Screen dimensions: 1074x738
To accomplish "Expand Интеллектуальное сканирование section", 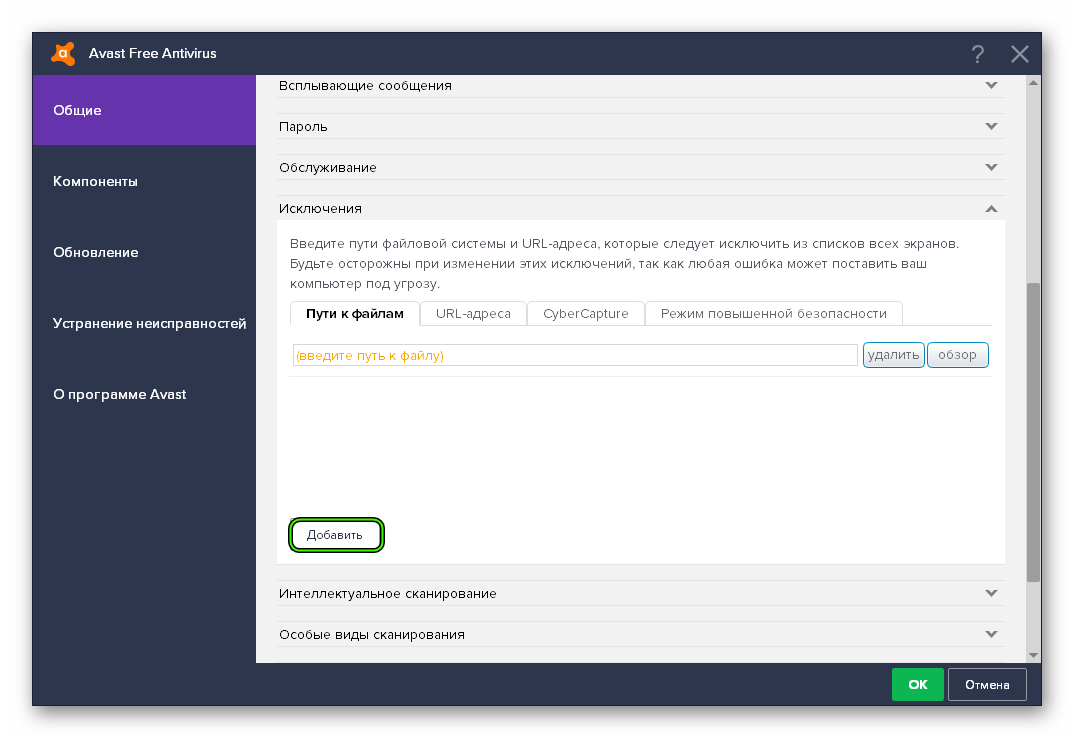I will [640, 593].
